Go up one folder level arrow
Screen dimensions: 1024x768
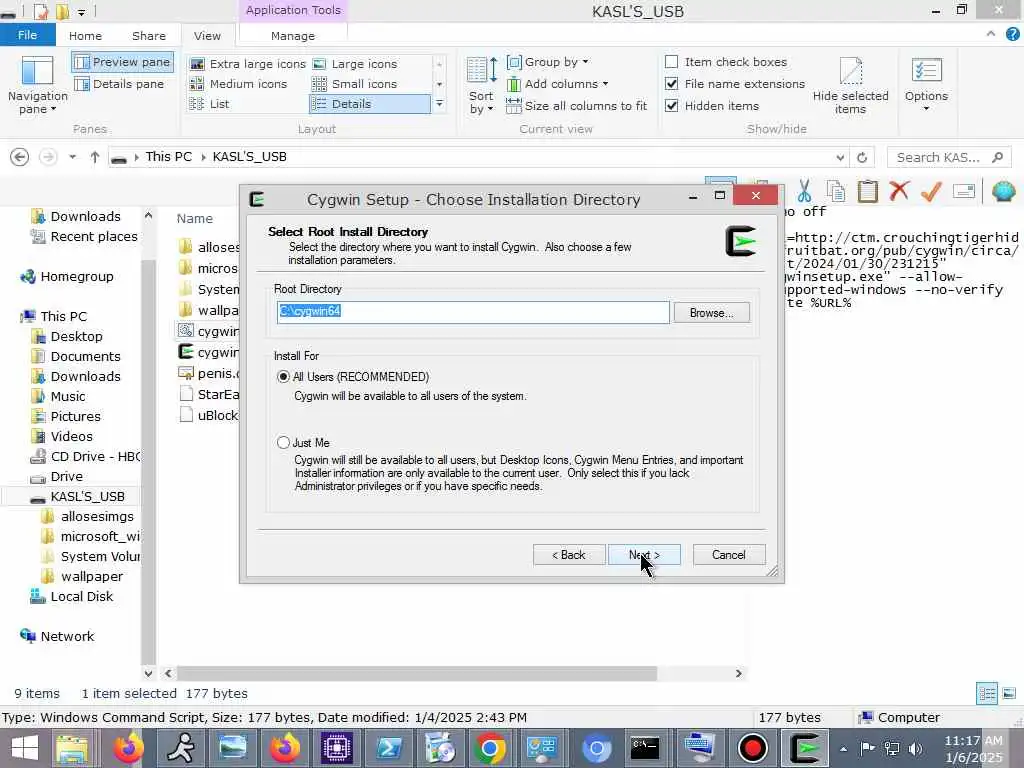(x=95, y=157)
